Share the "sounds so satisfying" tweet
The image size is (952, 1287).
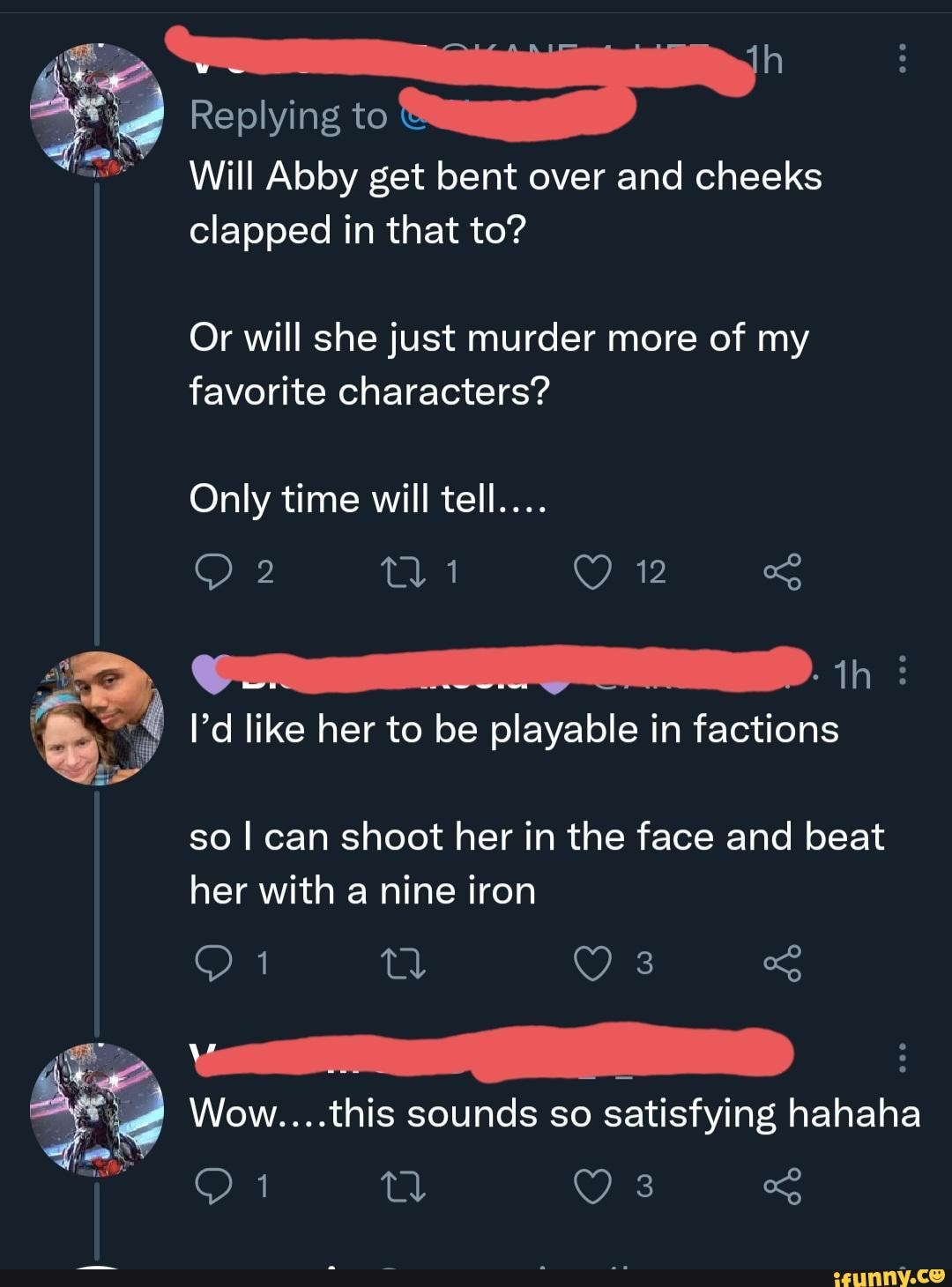pyautogui.click(x=783, y=1187)
